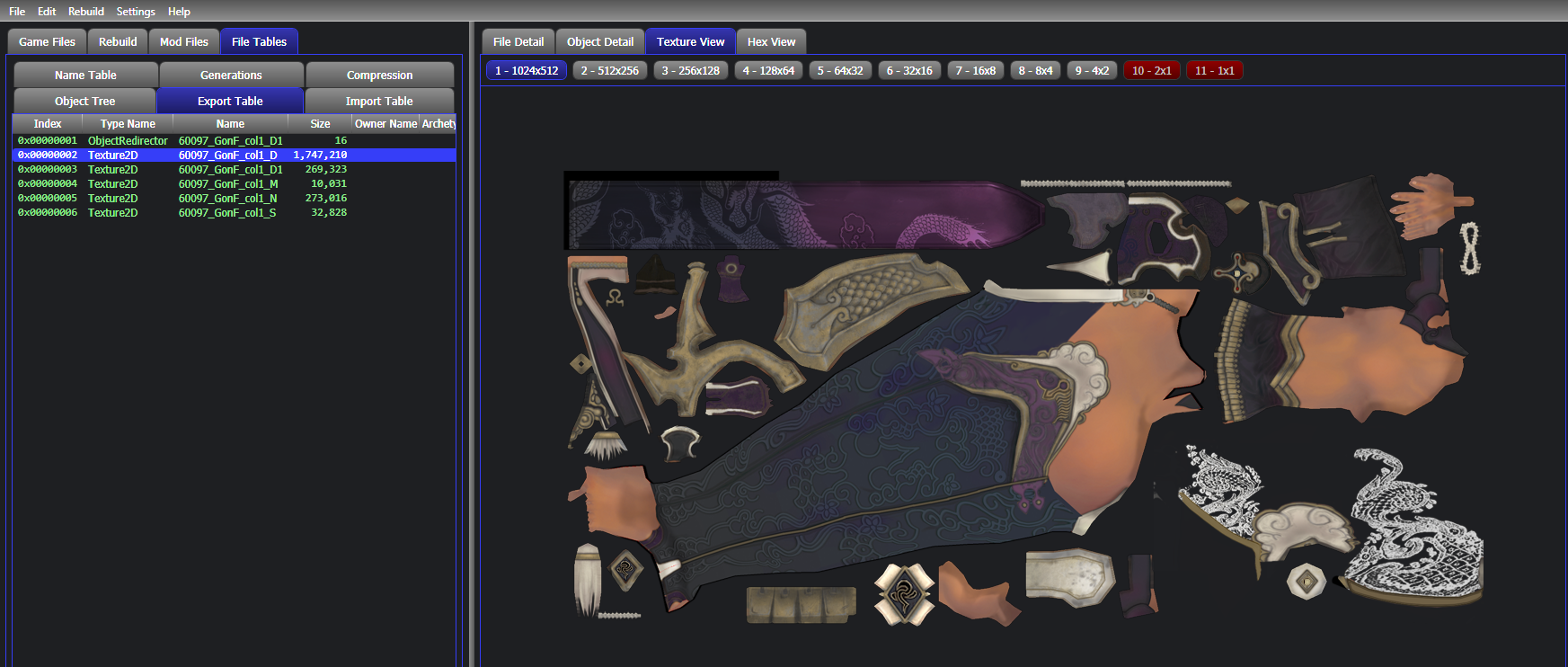The image size is (1568, 667).
Task: Select mipmap 5 - 64x32
Action: tap(840, 70)
